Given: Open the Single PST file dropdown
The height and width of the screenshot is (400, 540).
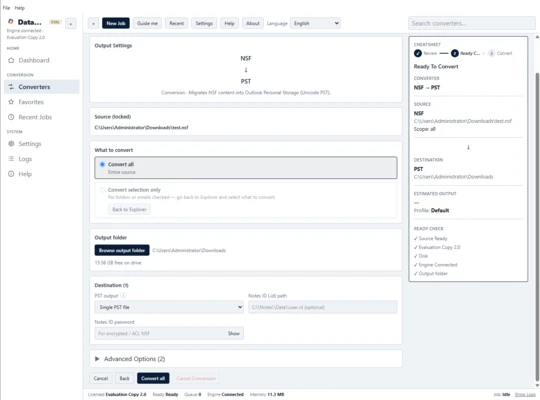Looking at the screenshot, I should pyautogui.click(x=169, y=307).
